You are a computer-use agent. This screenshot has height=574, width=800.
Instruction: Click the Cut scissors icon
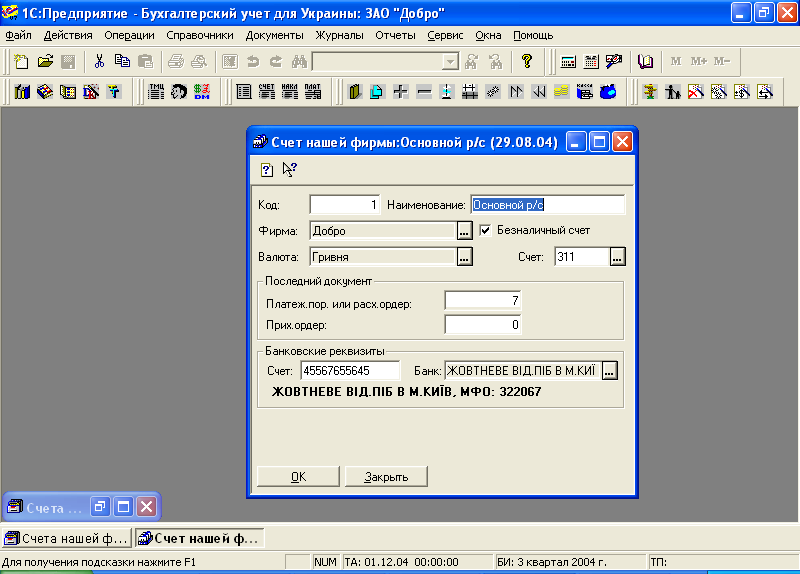pyautogui.click(x=99, y=62)
